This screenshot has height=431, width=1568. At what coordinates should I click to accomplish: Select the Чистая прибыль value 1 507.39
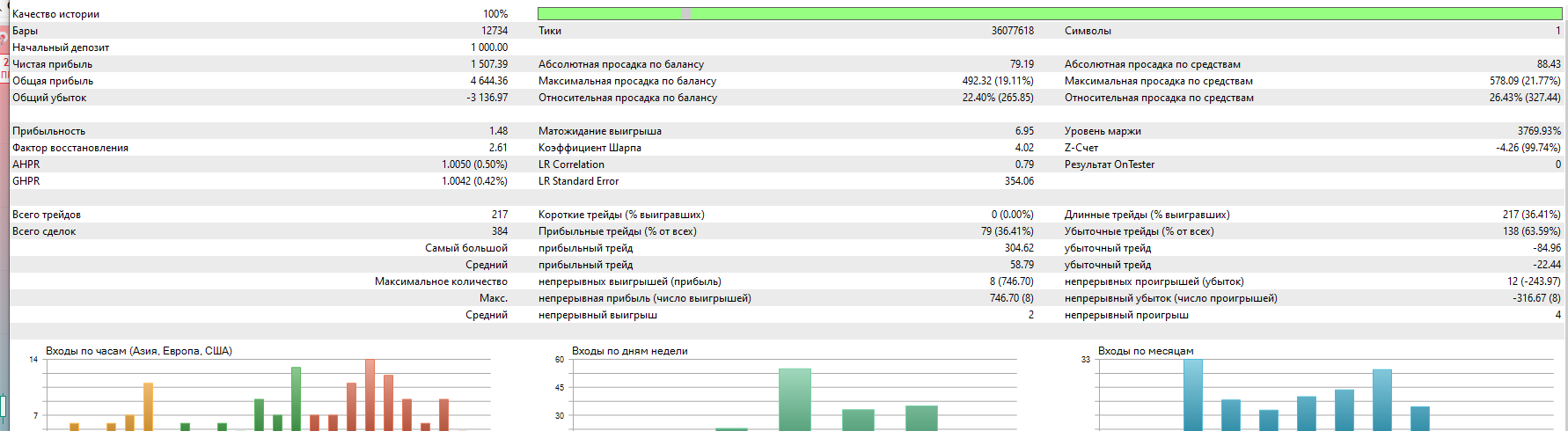[x=489, y=64]
